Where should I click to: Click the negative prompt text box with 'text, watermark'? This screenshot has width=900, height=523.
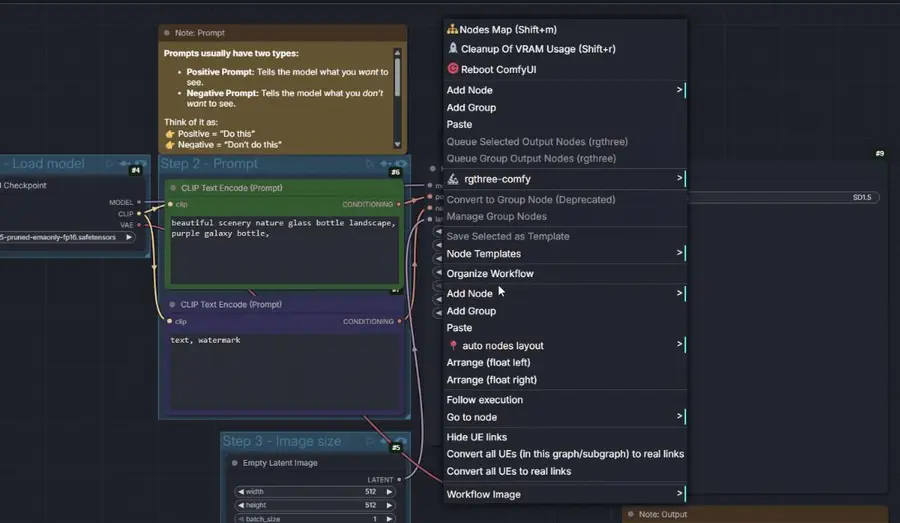pyautogui.click(x=284, y=371)
